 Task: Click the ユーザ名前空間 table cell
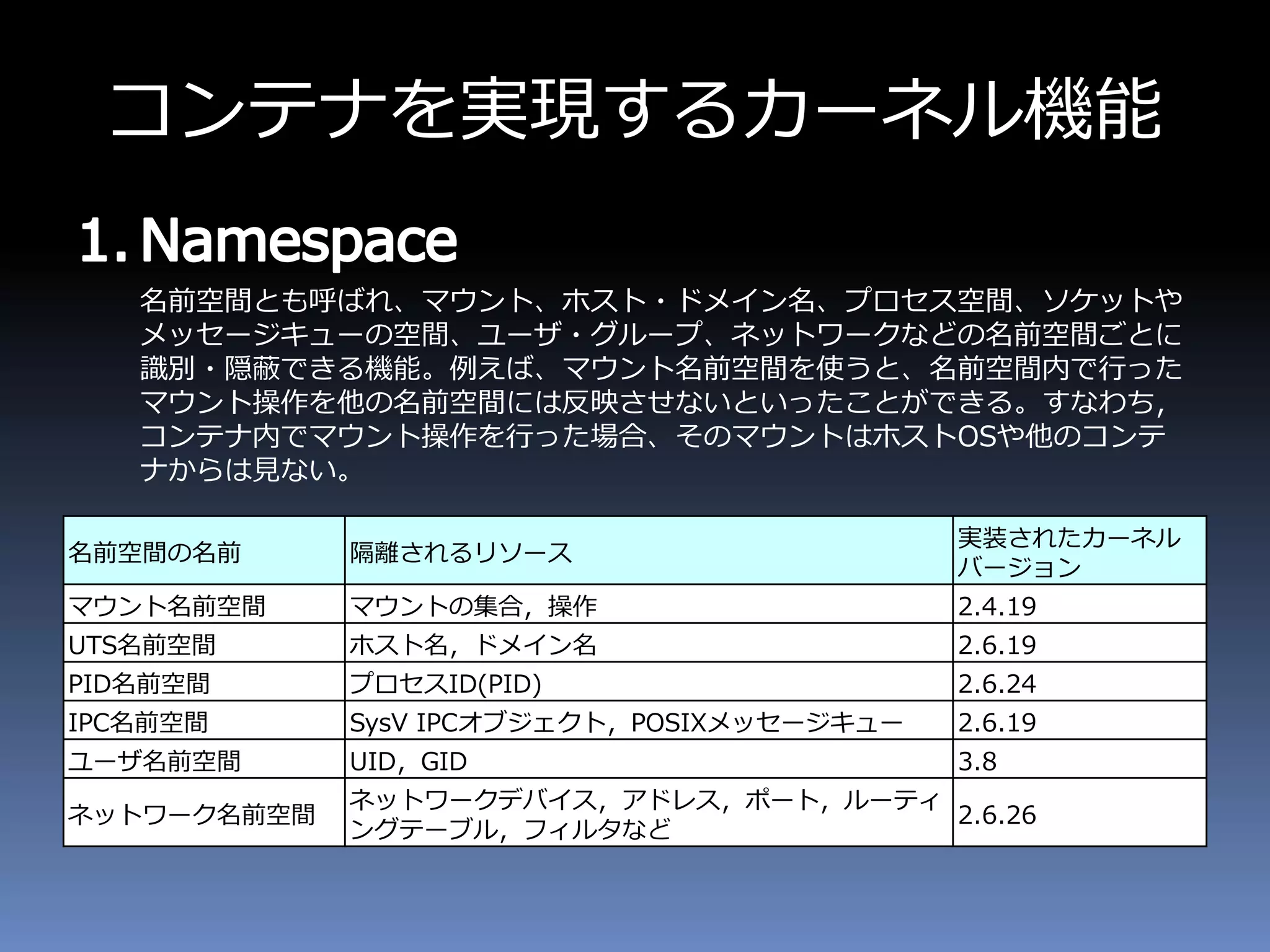[154, 760]
